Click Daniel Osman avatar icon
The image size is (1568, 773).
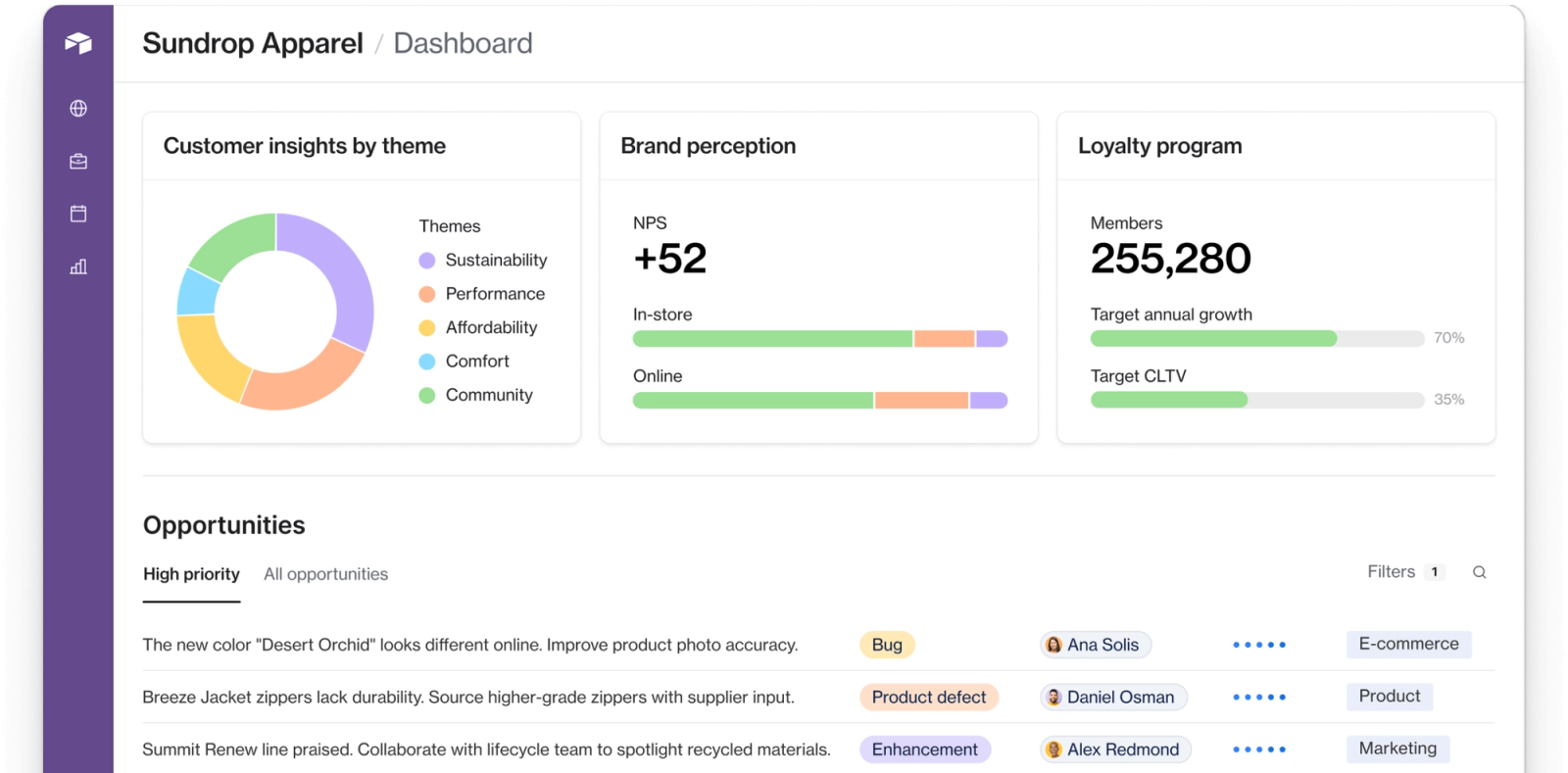1053,697
